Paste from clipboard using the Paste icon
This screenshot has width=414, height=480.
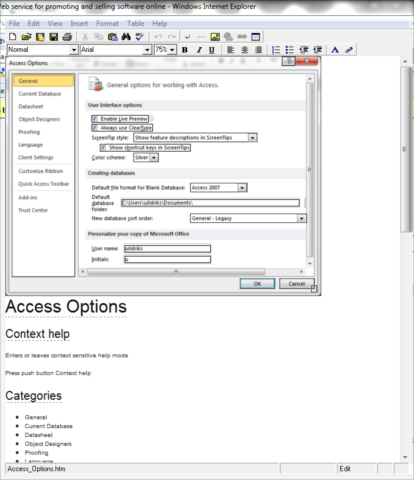pos(113,37)
